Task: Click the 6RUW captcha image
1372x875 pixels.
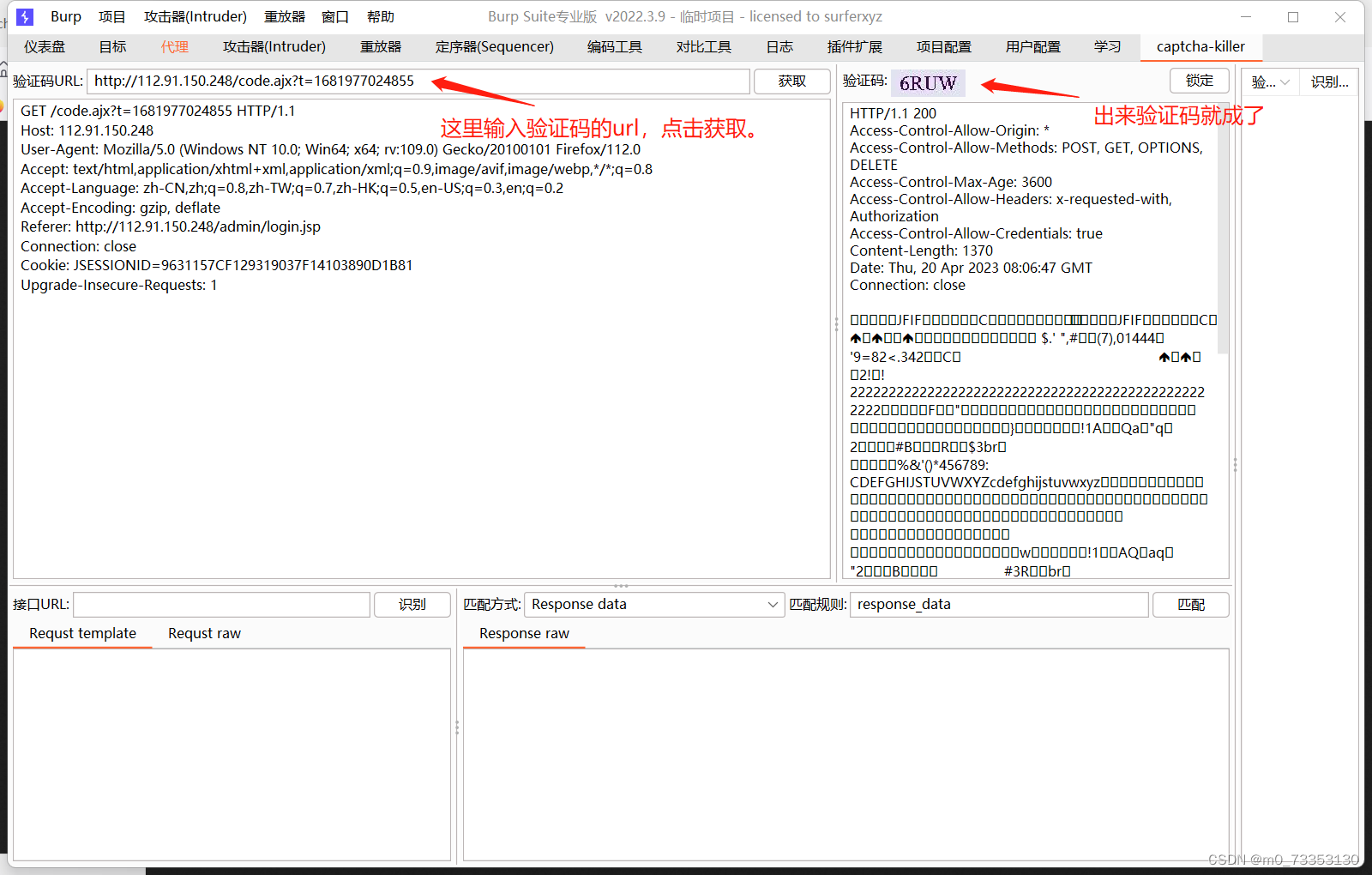Action: [929, 82]
